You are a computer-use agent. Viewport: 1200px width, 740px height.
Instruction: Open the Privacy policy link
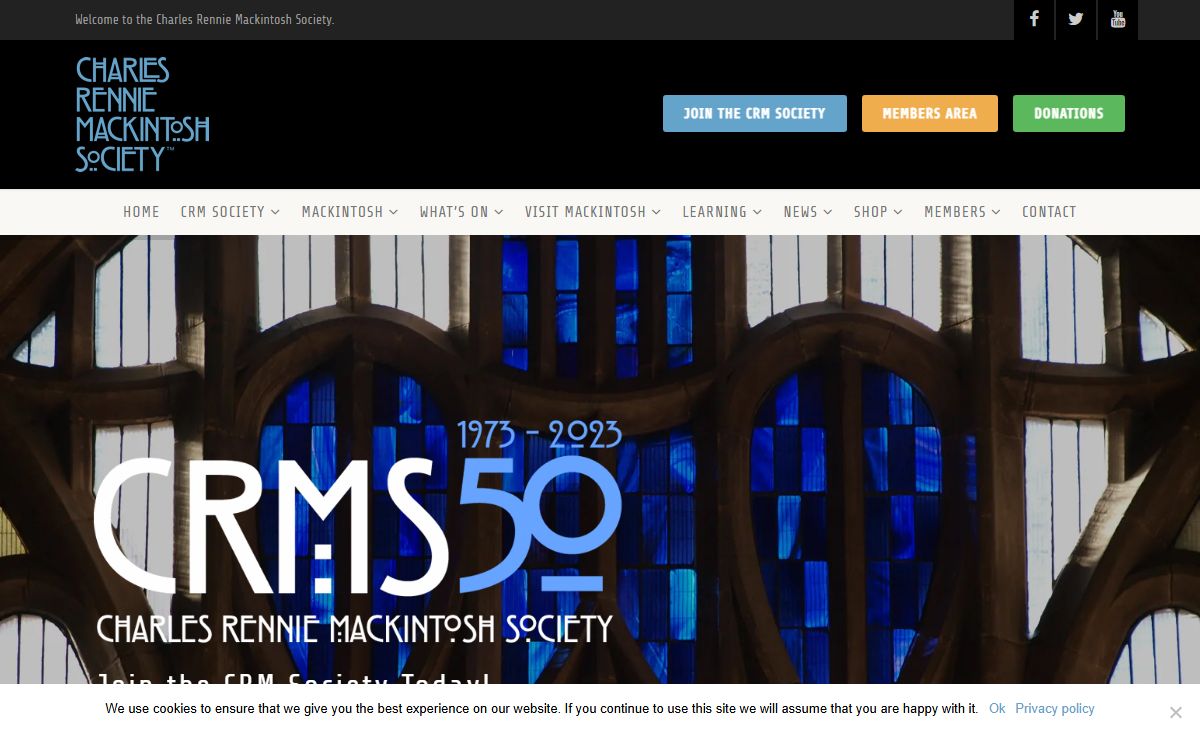(x=1055, y=708)
